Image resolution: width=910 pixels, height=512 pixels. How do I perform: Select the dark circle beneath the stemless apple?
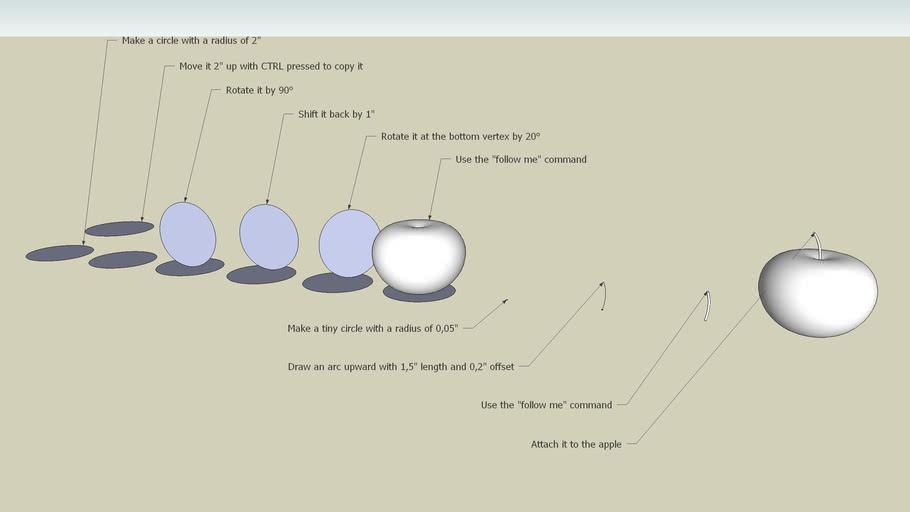[419, 294]
